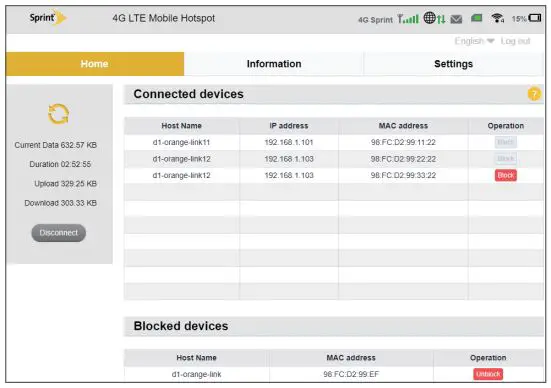Open the Settings tab
551x388 pixels.
point(453,64)
